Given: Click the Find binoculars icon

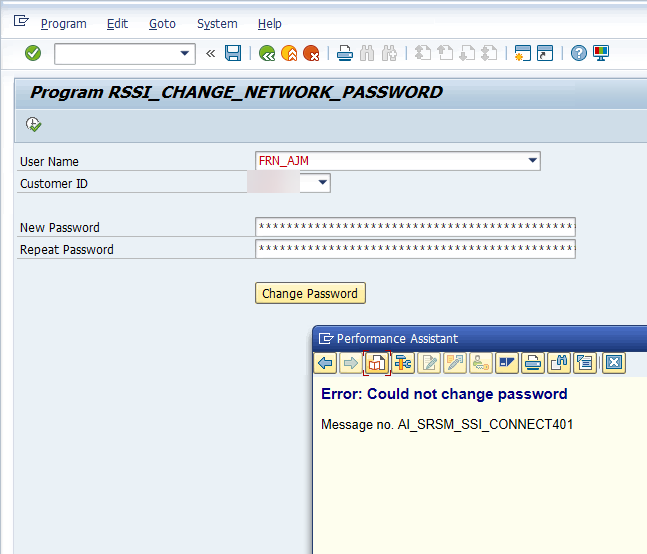Looking at the screenshot, I should pyautogui.click(x=367, y=53).
